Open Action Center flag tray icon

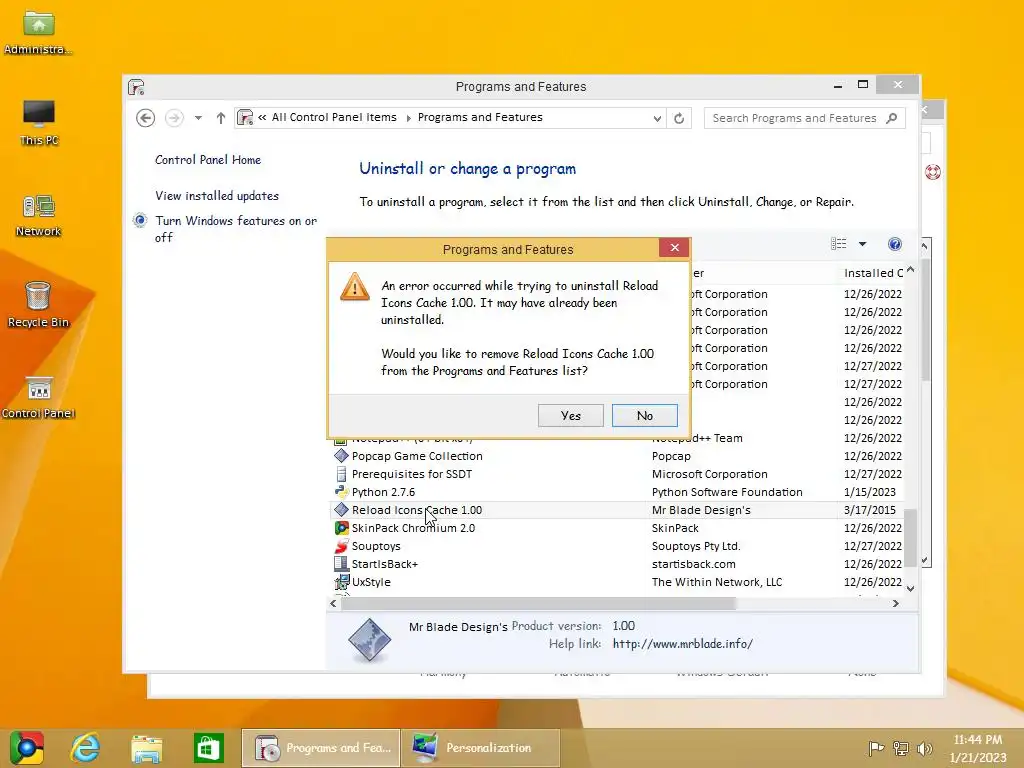[x=876, y=748]
